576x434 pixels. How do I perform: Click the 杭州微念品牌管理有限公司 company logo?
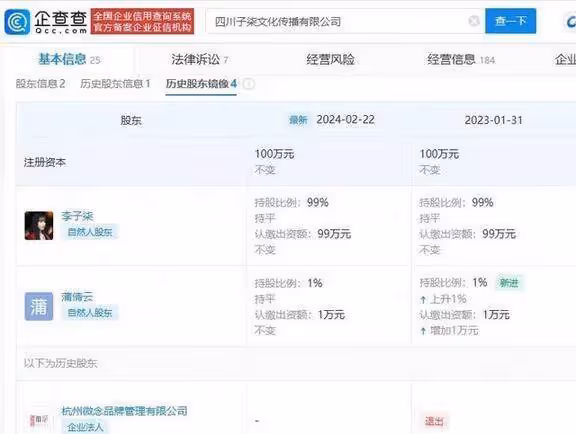(x=39, y=419)
